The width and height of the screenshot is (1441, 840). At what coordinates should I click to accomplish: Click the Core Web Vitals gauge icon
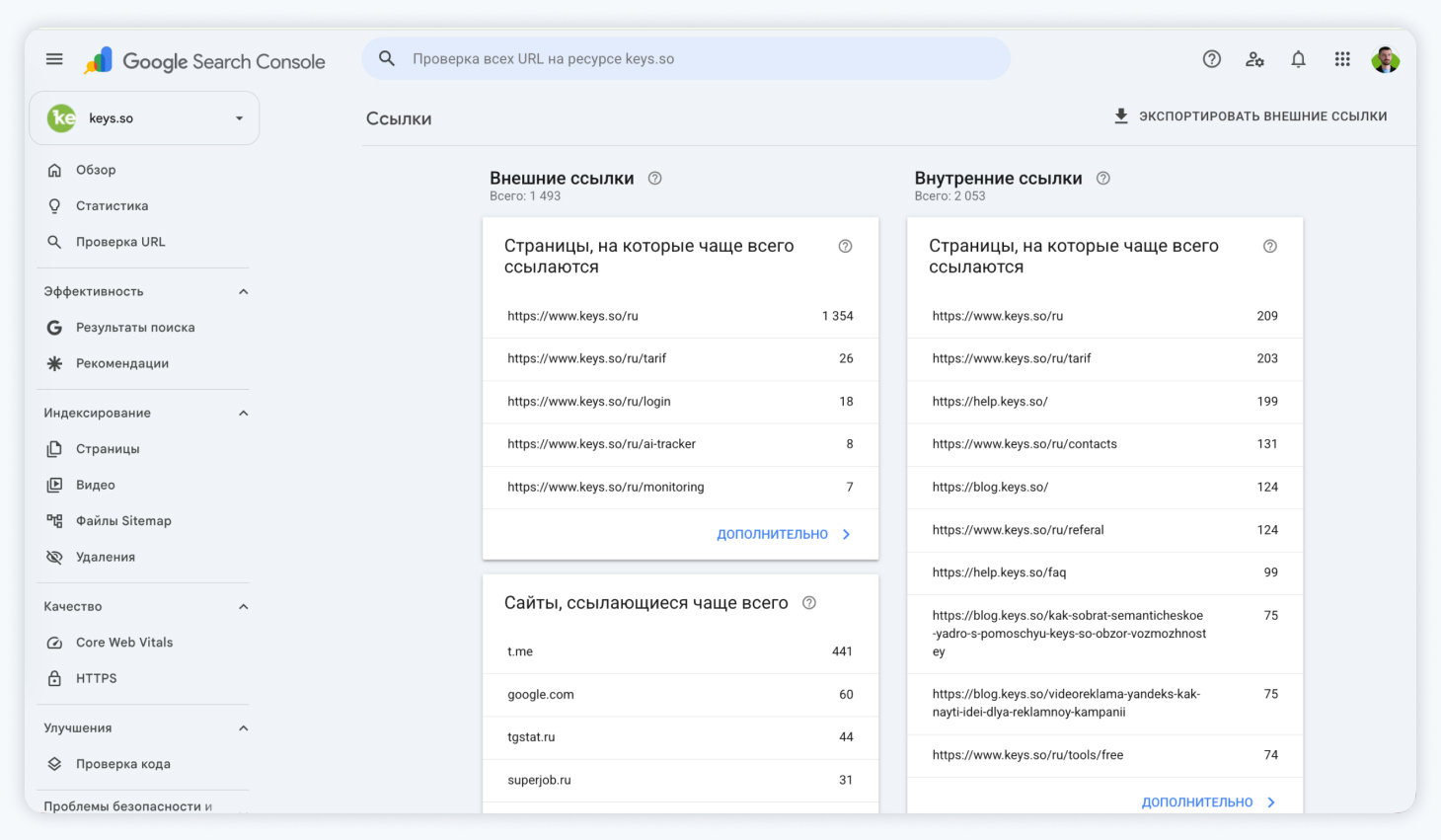(x=55, y=643)
